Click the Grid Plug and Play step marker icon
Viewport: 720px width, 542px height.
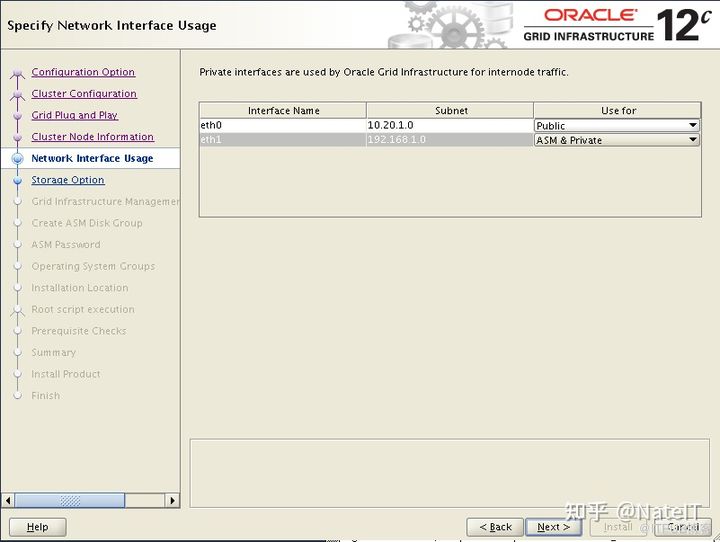17,116
